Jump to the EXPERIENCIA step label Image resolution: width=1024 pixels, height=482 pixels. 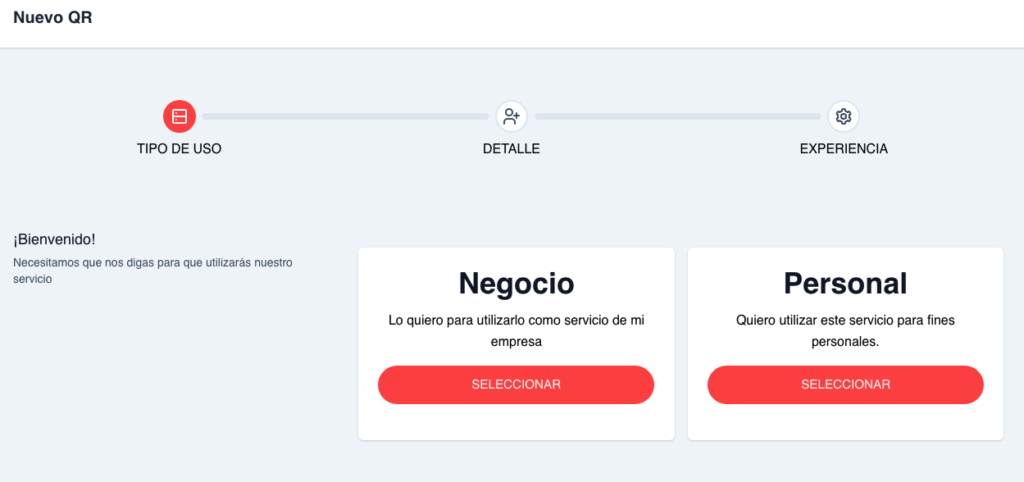pyautogui.click(x=844, y=149)
